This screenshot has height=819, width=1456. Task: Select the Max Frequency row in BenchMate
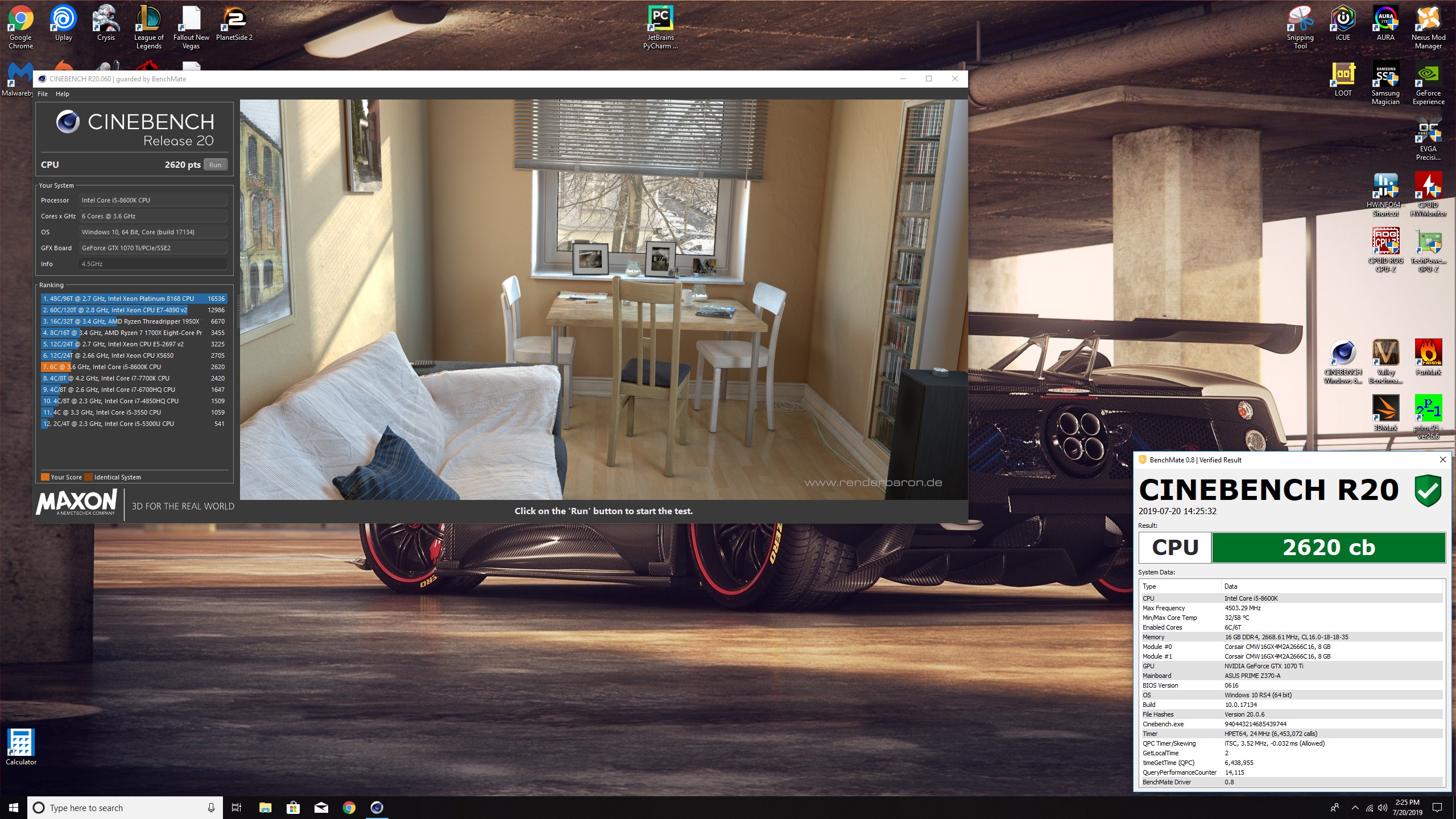pos(1292,608)
